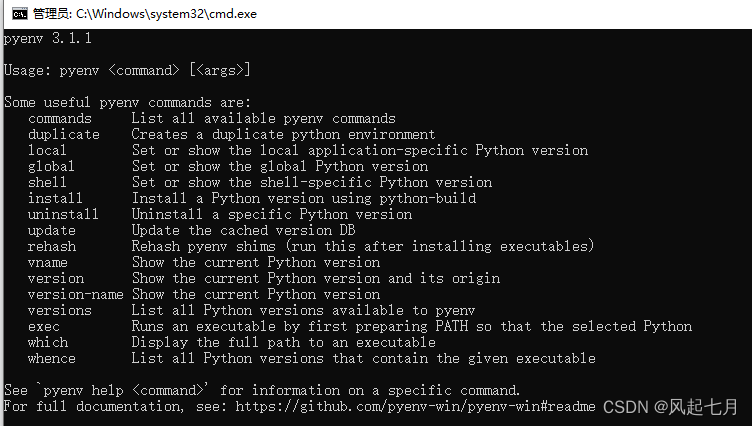This screenshot has width=752, height=426.
Task: Click the CSDN watermark text
Action: point(670,407)
